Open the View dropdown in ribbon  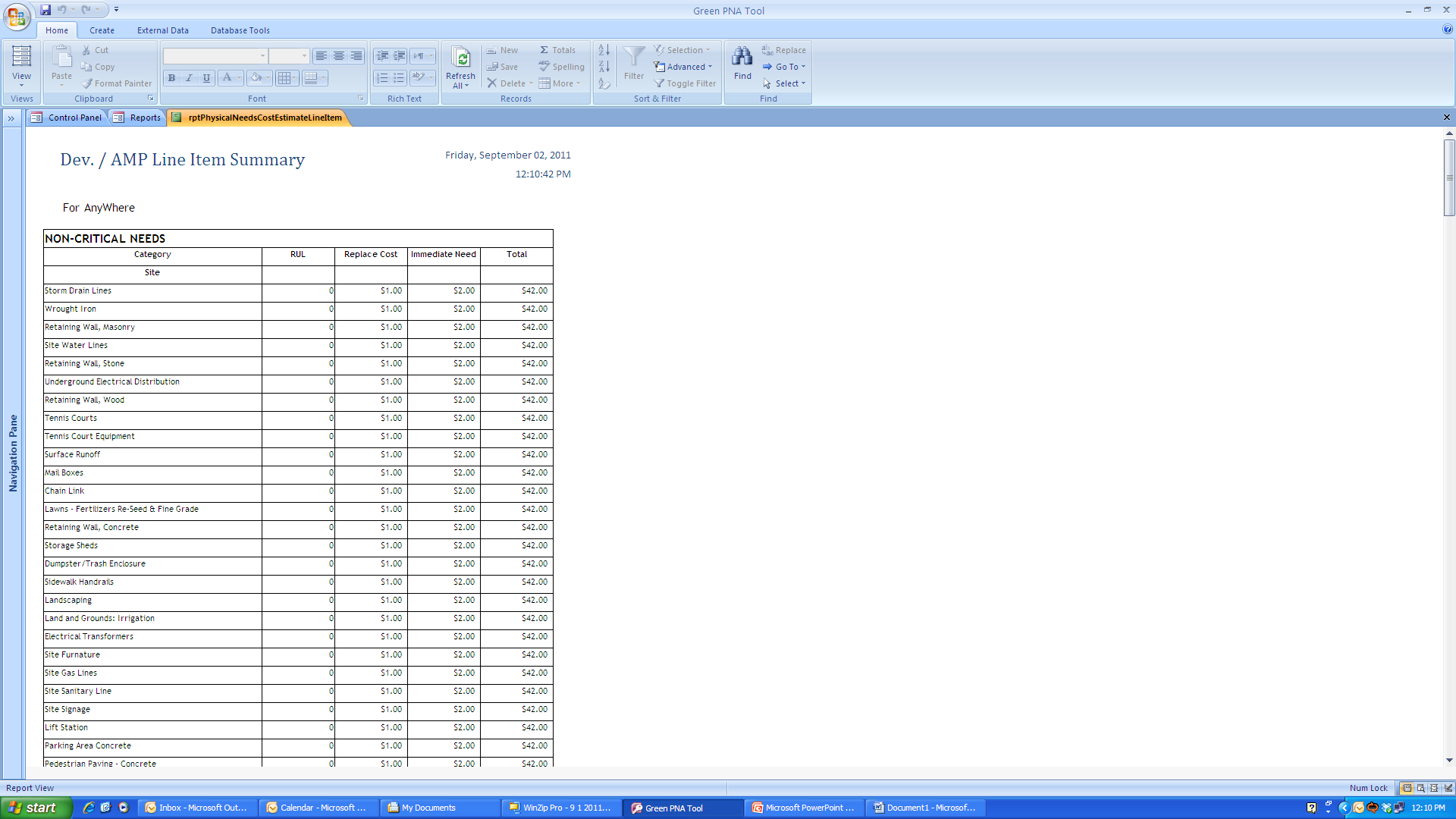[x=21, y=80]
